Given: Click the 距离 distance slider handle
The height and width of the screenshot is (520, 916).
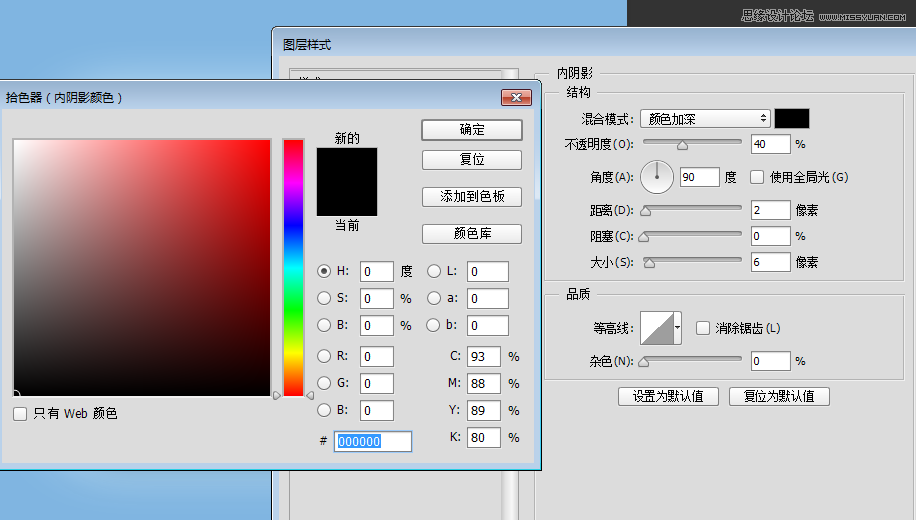Looking at the screenshot, I should coord(646,211).
